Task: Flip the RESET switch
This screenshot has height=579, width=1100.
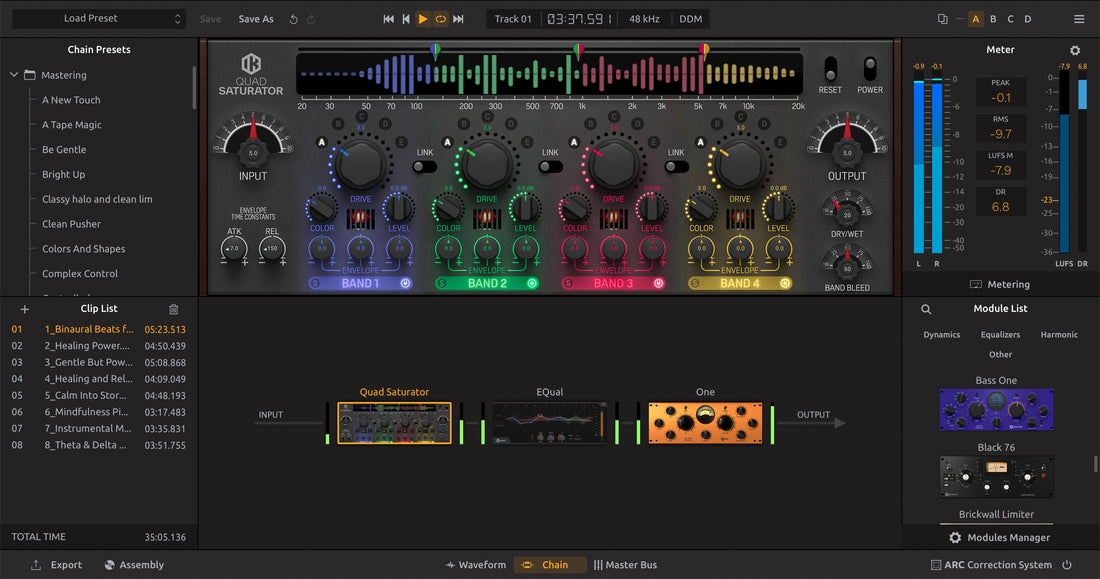Action: (831, 69)
